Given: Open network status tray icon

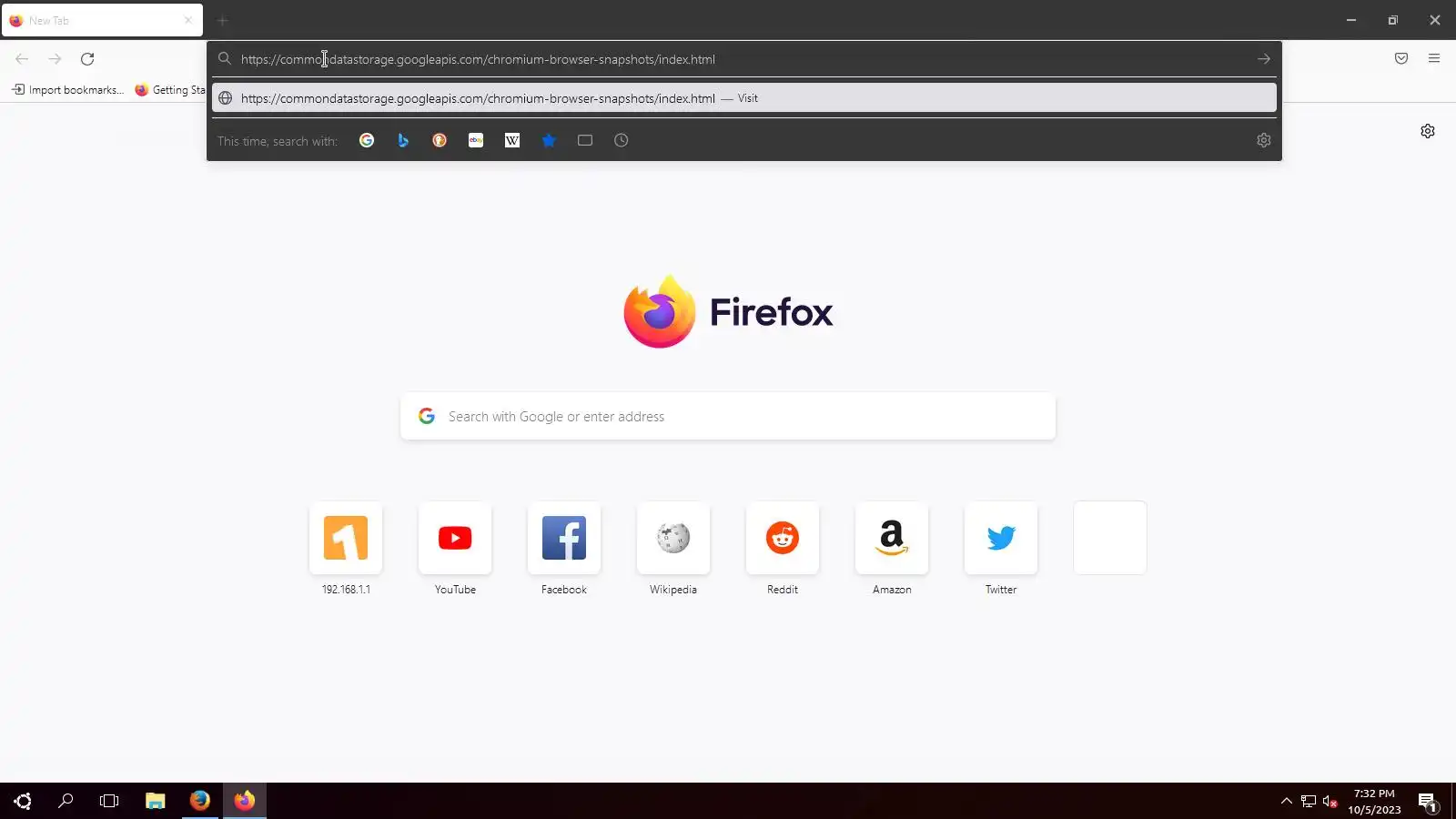Looking at the screenshot, I should pyautogui.click(x=1308, y=801).
